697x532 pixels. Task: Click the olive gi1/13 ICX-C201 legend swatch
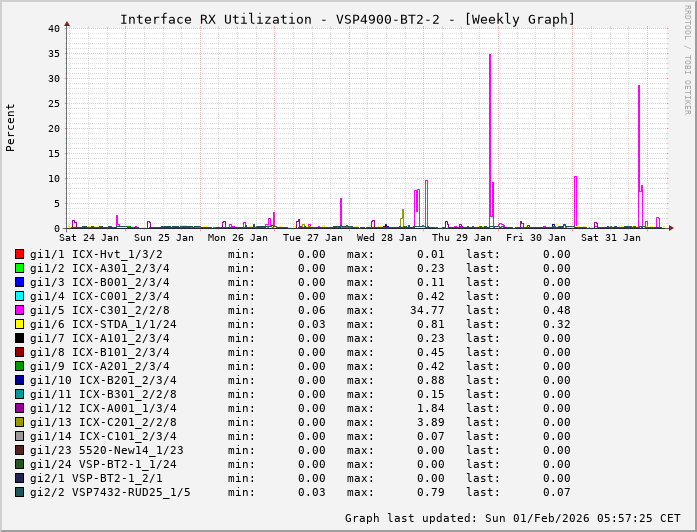[x=20, y=422]
